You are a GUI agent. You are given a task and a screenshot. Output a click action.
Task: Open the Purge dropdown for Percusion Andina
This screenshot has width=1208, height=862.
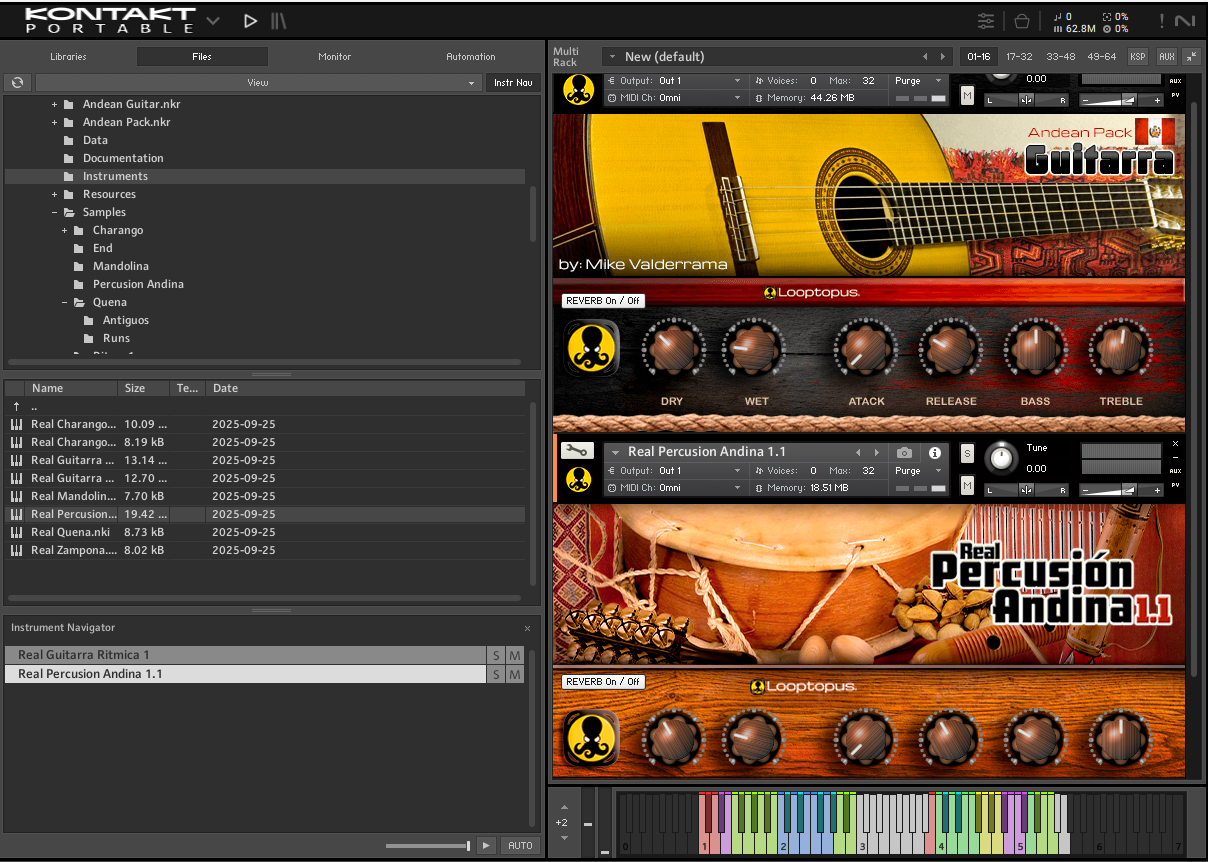[x=918, y=471]
